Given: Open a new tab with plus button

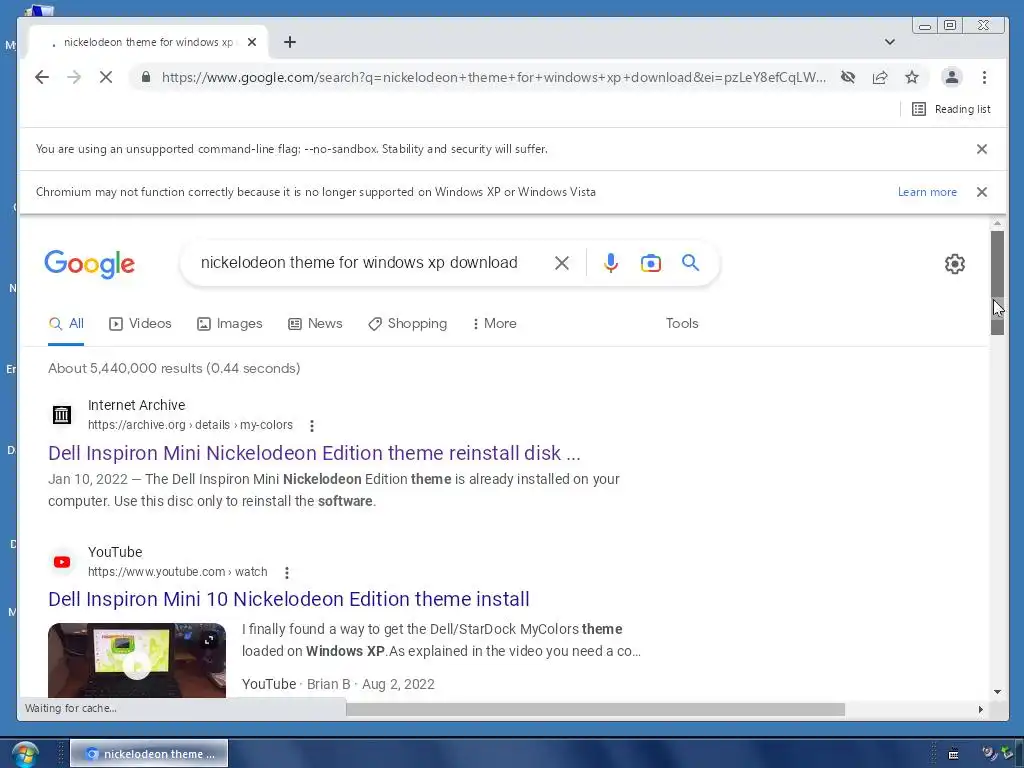Looking at the screenshot, I should 290,42.
